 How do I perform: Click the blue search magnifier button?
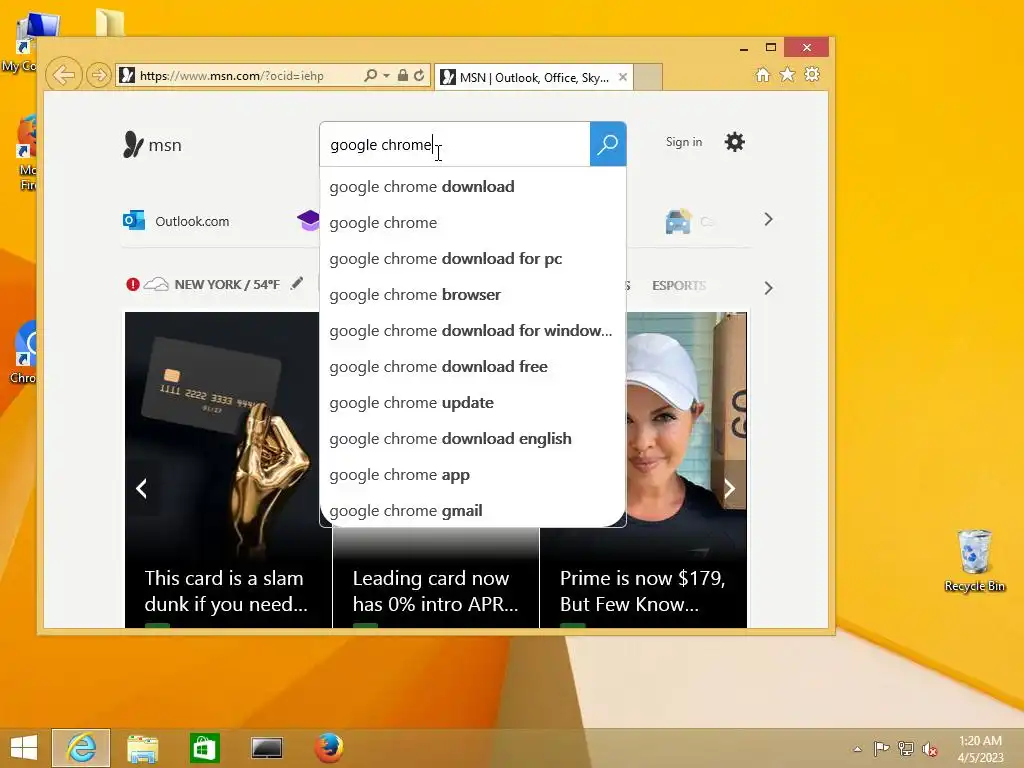pos(608,144)
